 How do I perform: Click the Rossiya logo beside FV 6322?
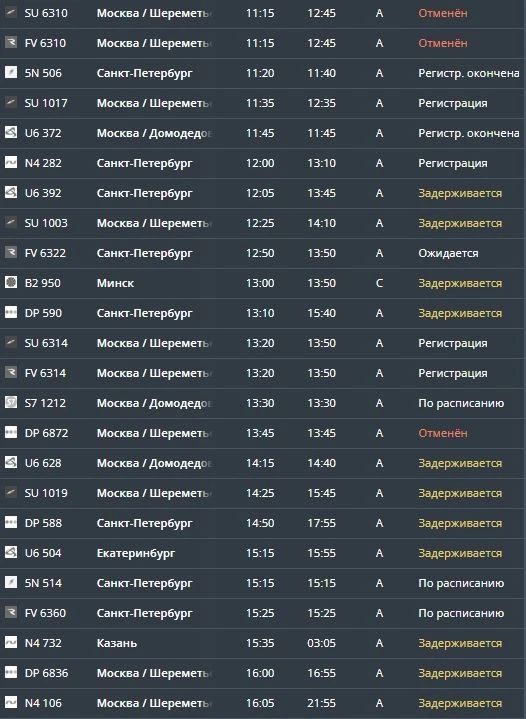11,252
